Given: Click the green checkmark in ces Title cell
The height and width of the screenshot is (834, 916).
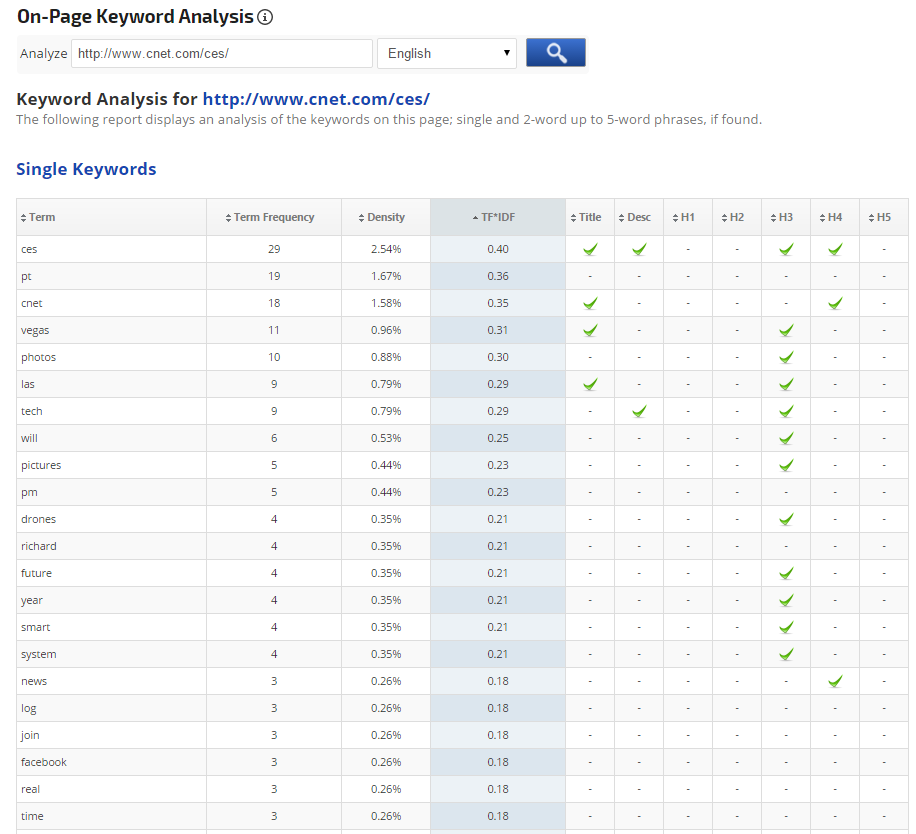Looking at the screenshot, I should tap(590, 249).
